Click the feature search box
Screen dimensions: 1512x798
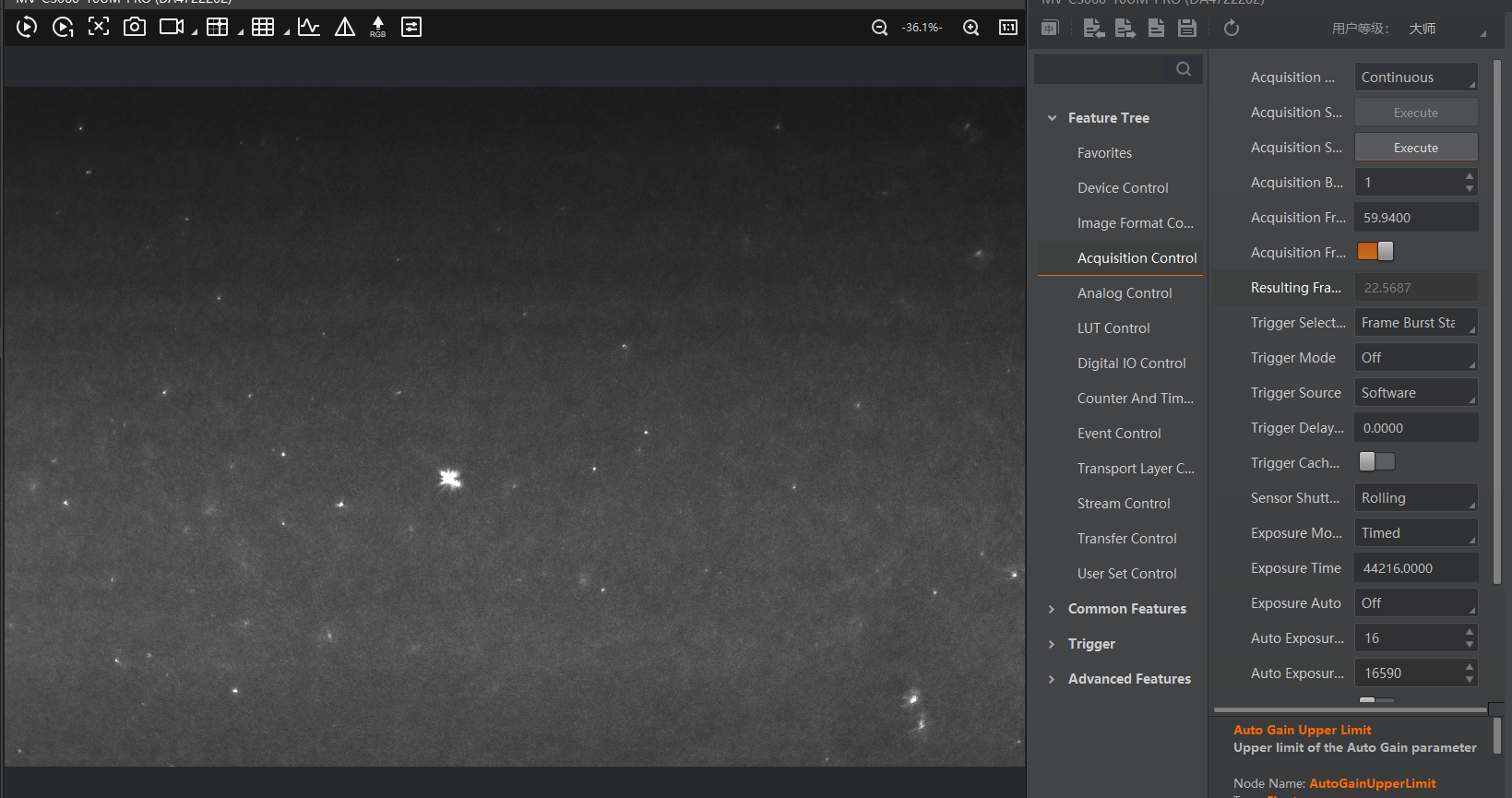pos(1105,69)
